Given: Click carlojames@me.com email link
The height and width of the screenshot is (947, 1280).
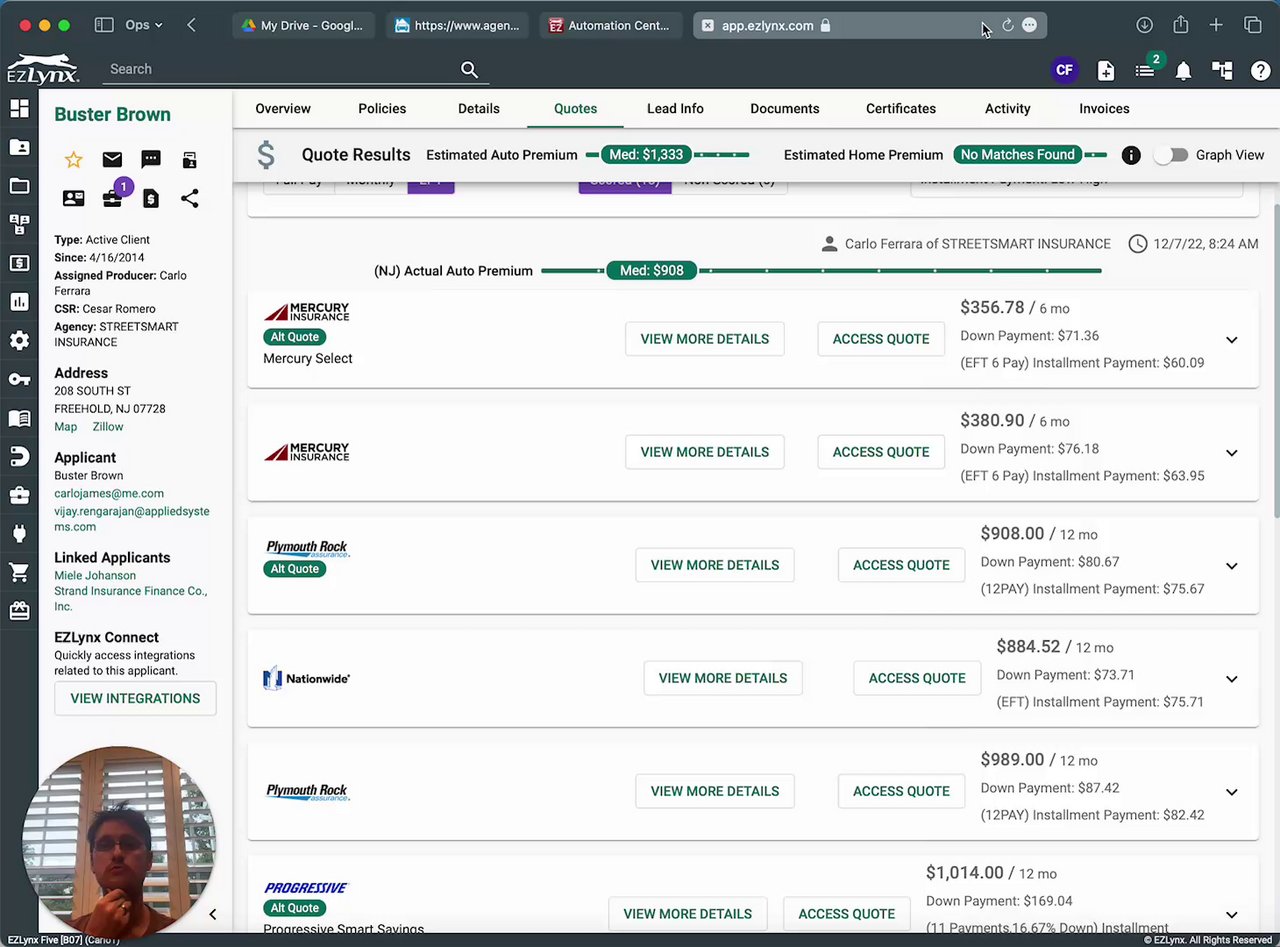Looking at the screenshot, I should tap(109, 493).
